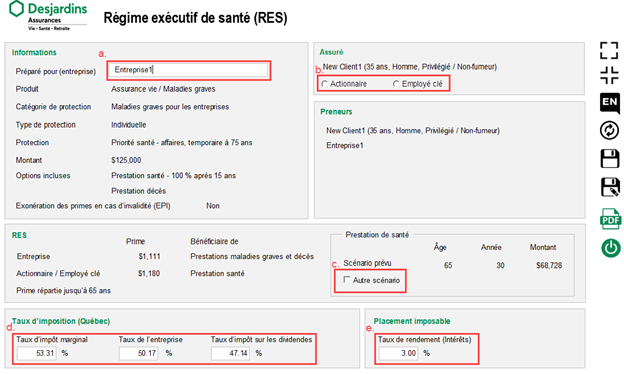Viewport: 624px width, 374px height.
Task: Click 'Prime répartie jusqu'à 65 ans' text
Action: (x=63, y=291)
